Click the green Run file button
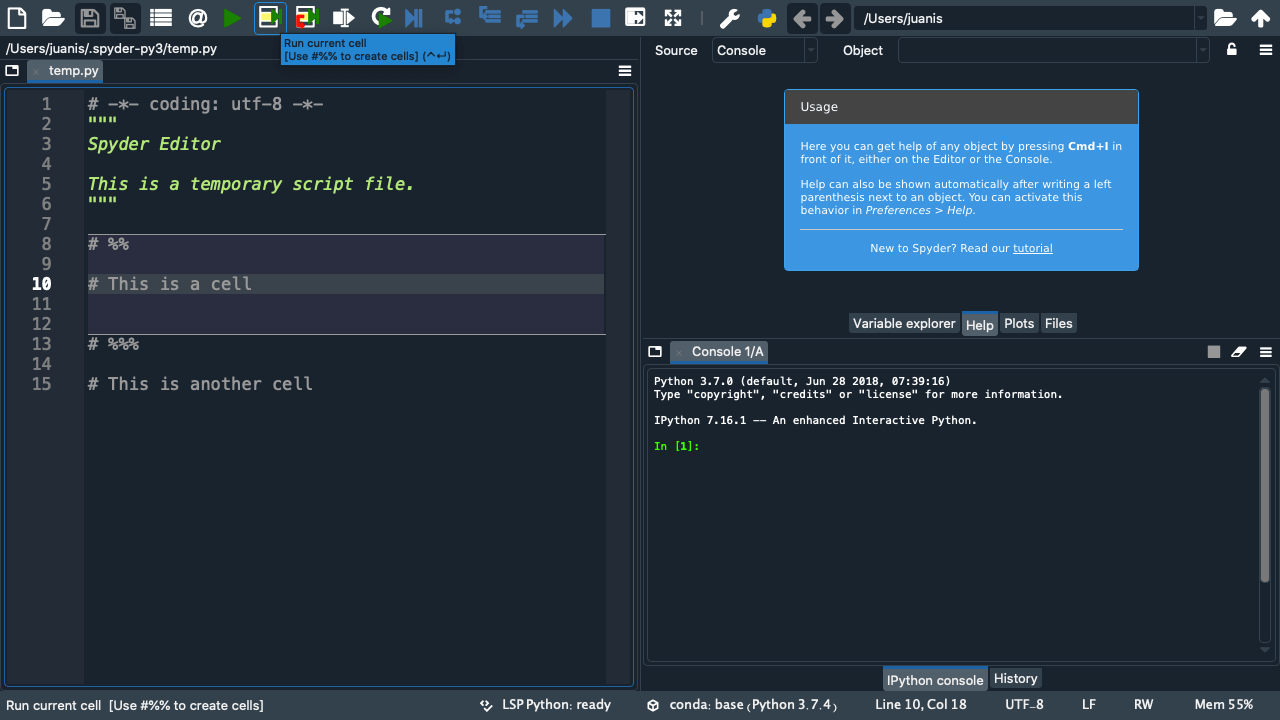Viewport: 1280px width, 720px height. 232,18
